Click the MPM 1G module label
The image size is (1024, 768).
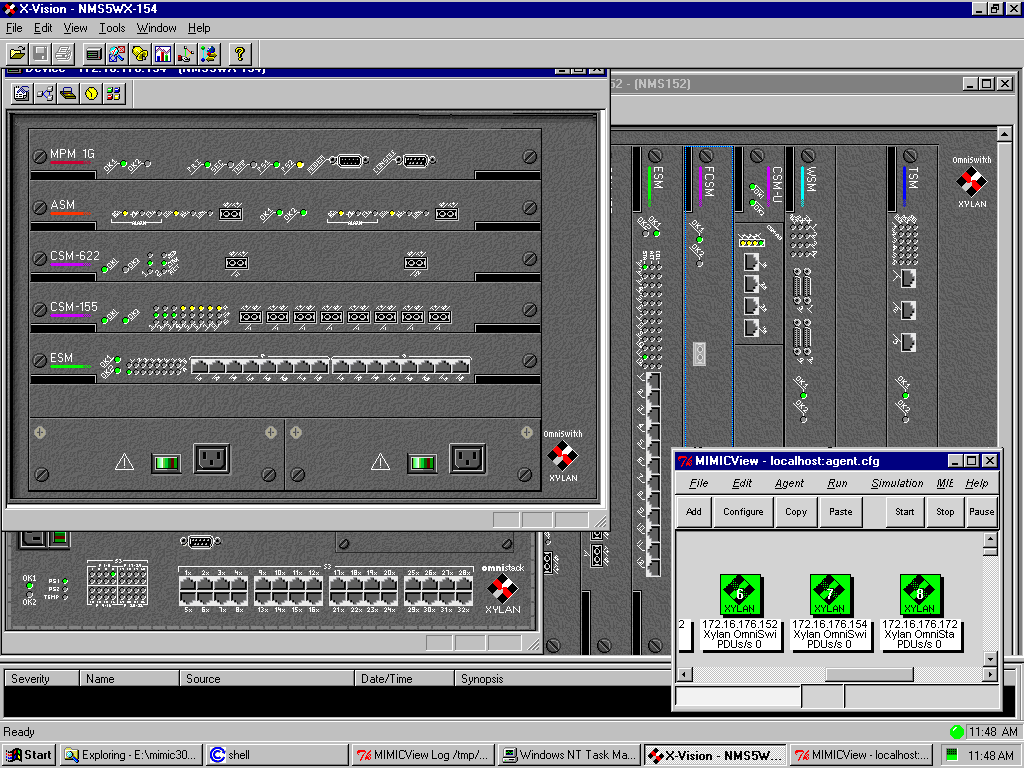(72, 153)
